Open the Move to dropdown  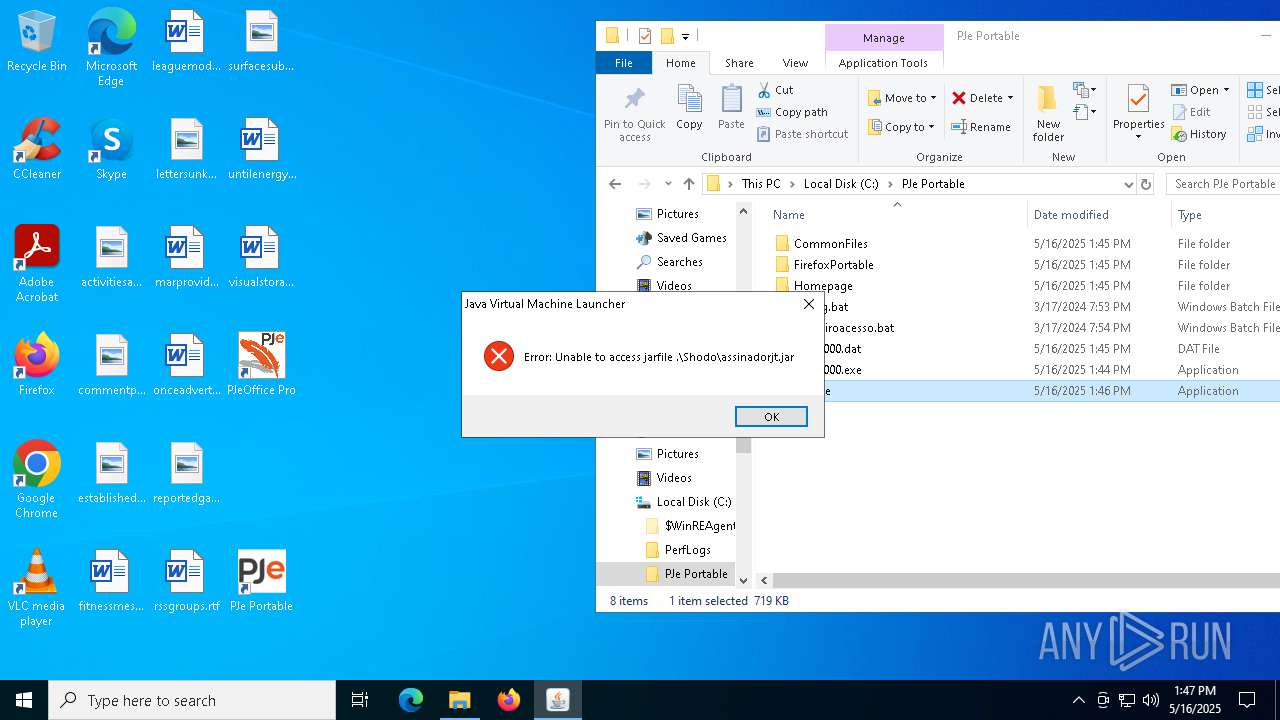pyautogui.click(x=902, y=98)
